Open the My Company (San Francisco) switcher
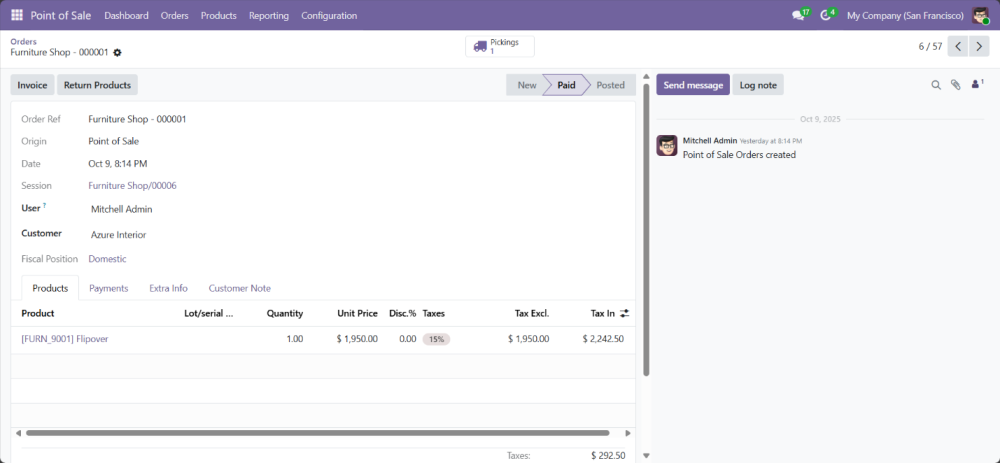 [x=904, y=15]
